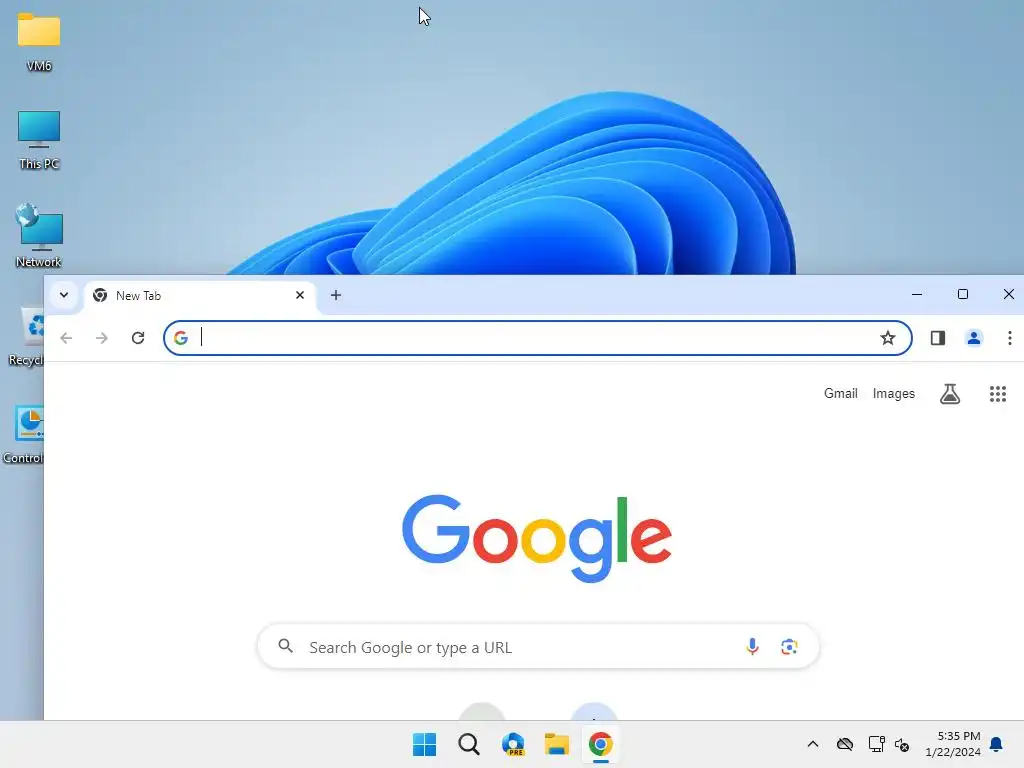Show hidden system tray icons
1024x768 pixels.
[x=813, y=744]
